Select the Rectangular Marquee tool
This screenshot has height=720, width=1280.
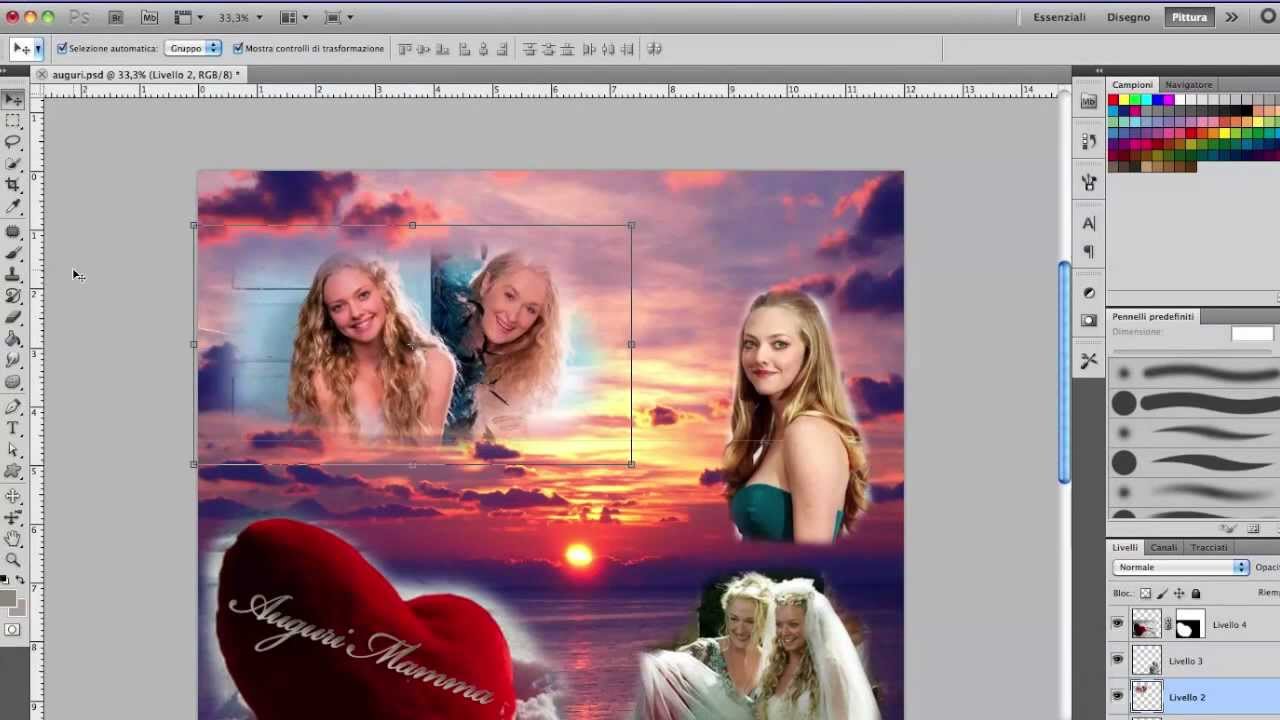click(13, 120)
